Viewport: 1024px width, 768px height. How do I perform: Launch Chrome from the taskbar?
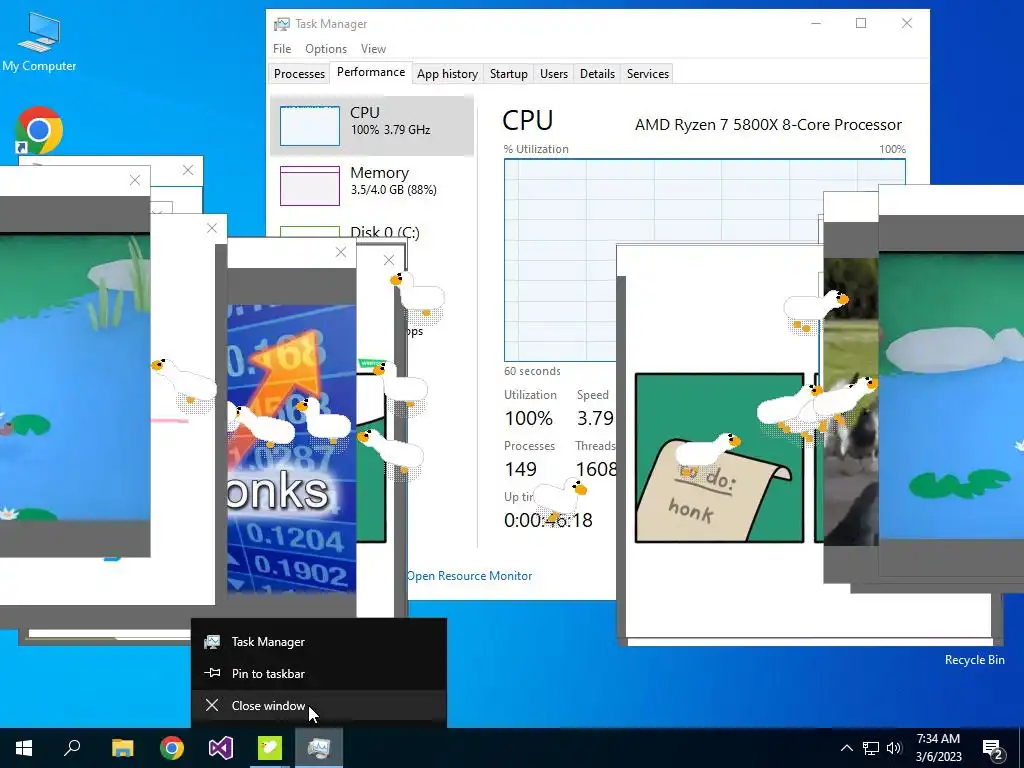[x=172, y=748]
